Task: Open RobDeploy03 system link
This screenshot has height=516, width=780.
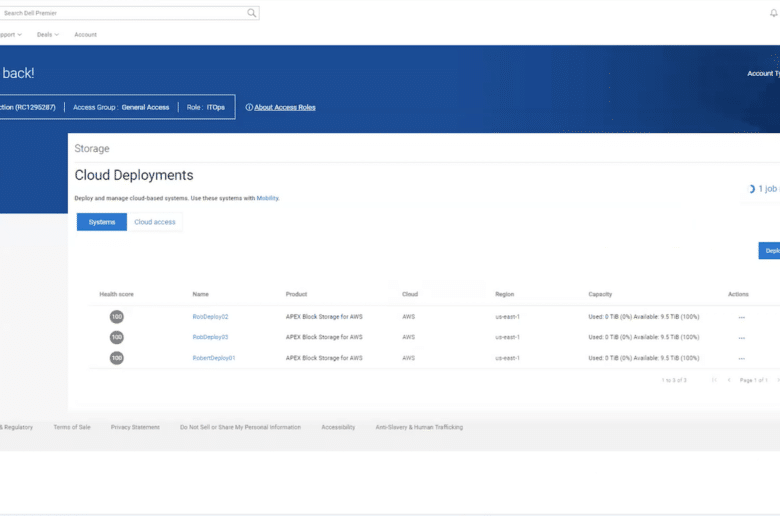Action: (210, 337)
